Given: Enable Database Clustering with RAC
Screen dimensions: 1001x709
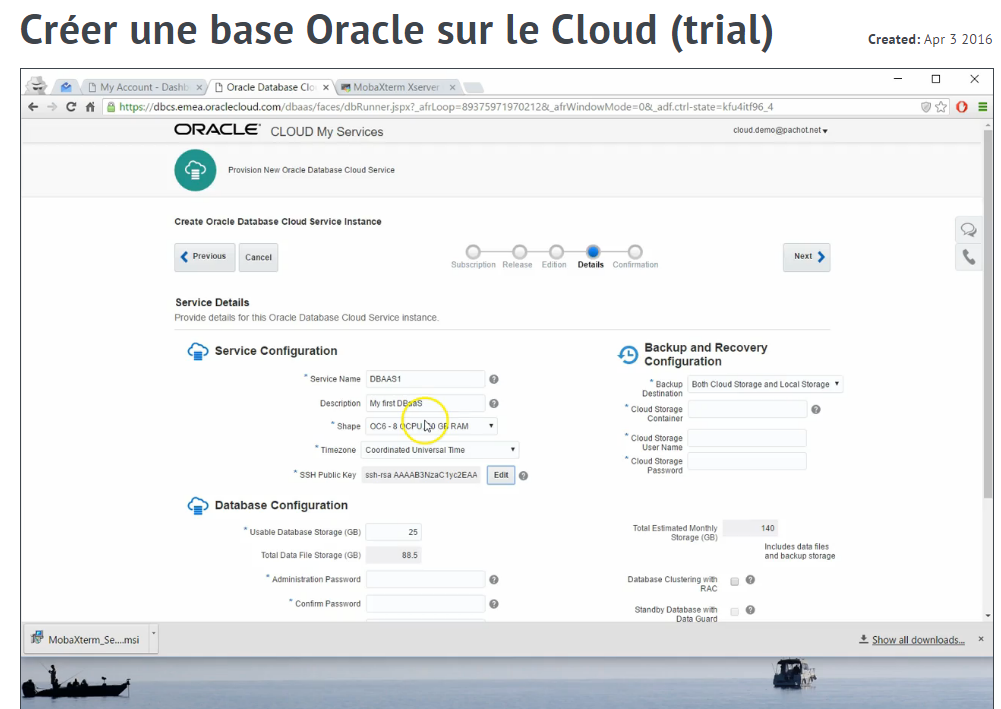Looking at the screenshot, I should tap(735, 580).
